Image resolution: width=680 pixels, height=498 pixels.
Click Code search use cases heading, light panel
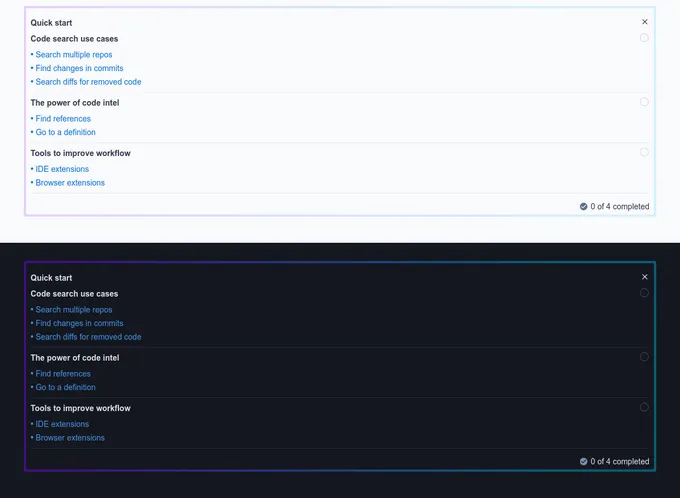74,39
